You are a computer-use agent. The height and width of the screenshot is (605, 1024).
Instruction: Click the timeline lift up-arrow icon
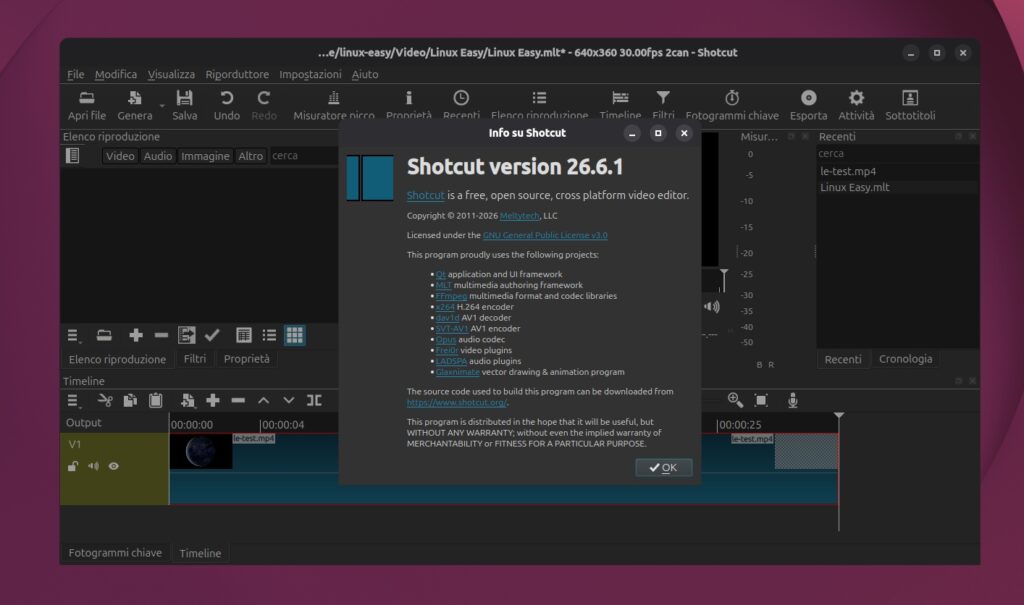pos(263,401)
